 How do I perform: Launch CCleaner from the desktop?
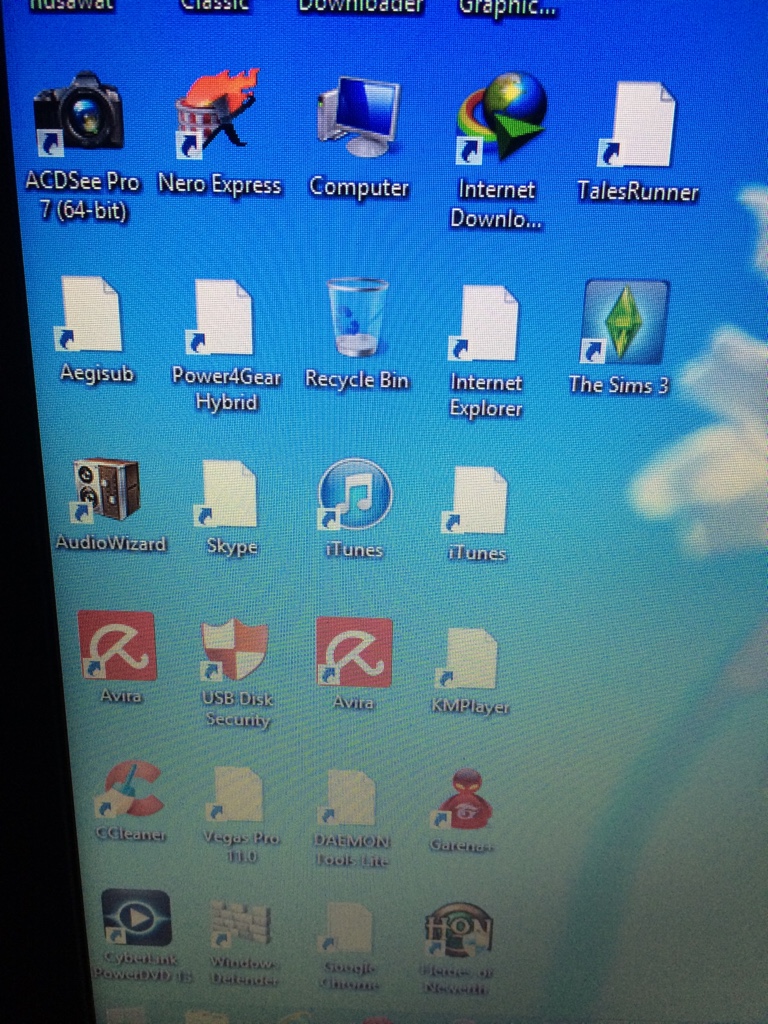click(130, 789)
